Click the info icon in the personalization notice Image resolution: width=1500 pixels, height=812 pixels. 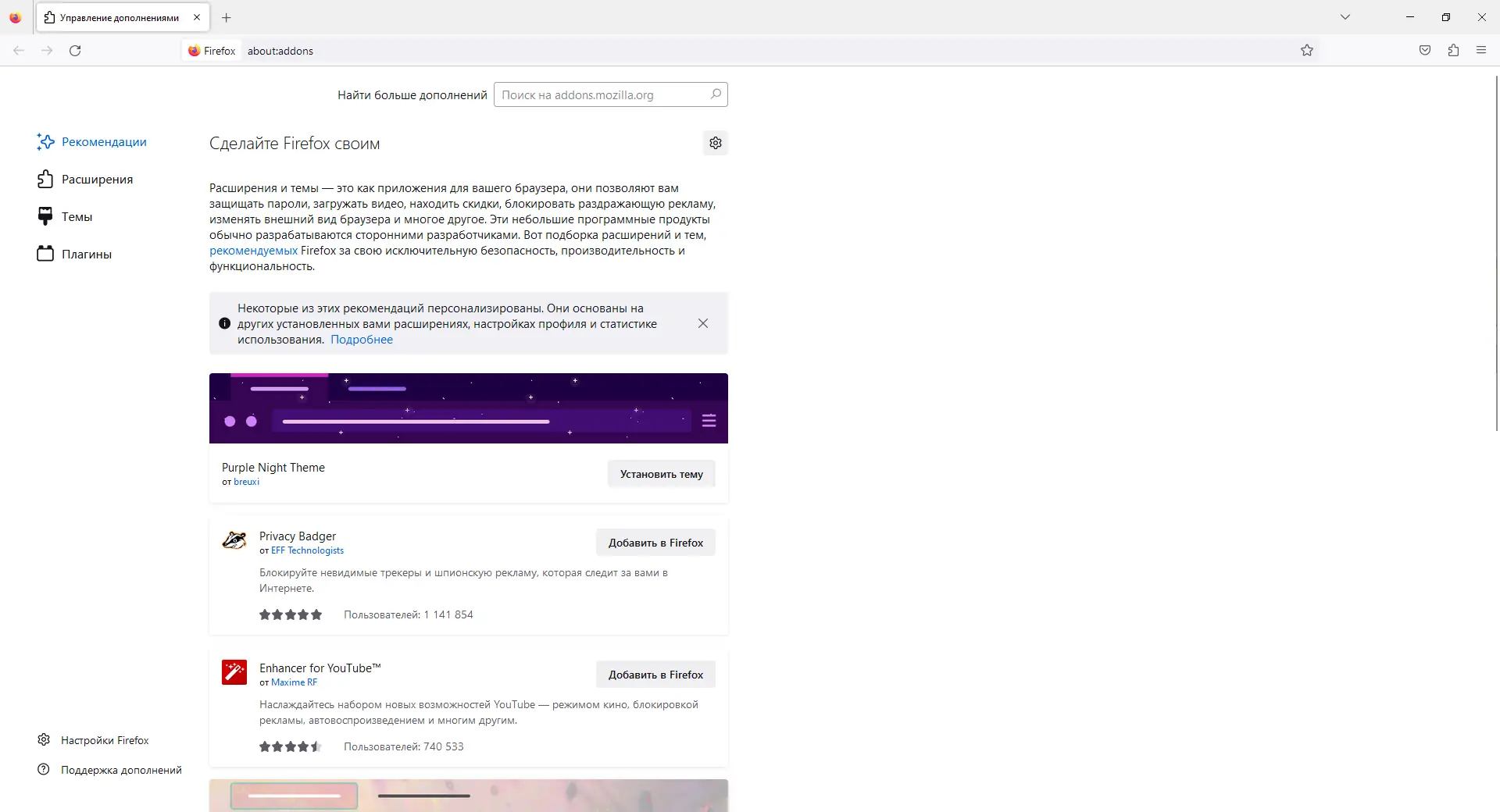tap(225, 323)
